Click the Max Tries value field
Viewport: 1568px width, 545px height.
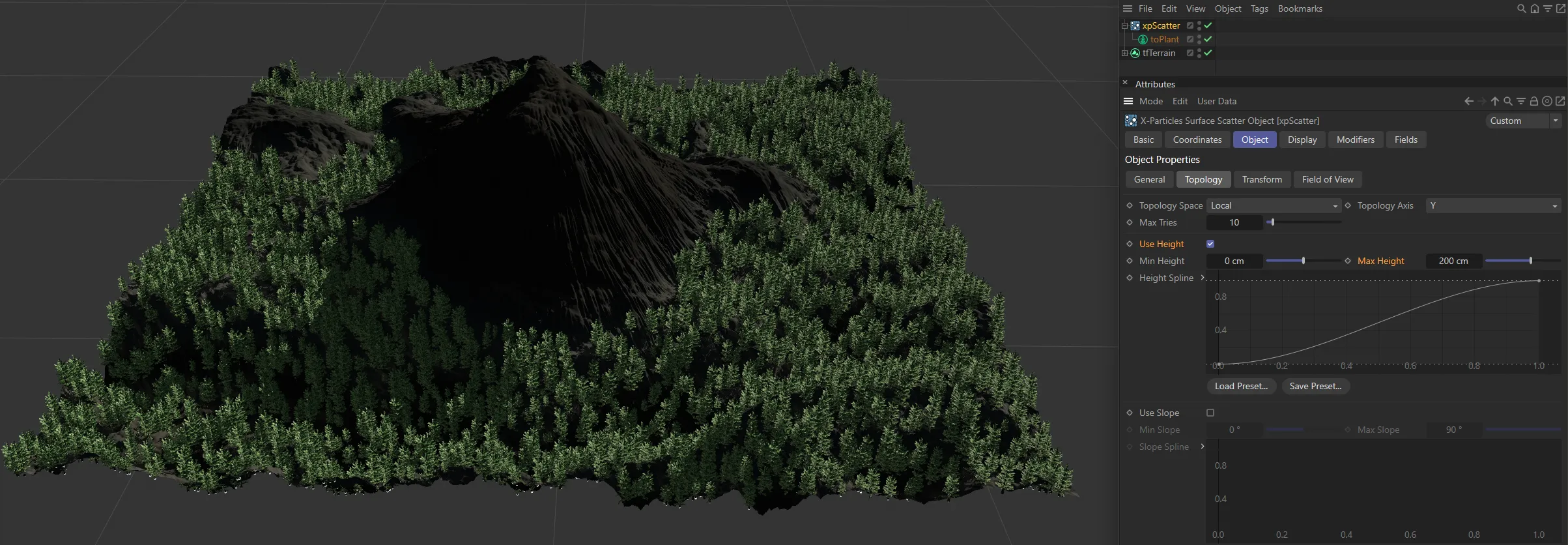click(1234, 222)
